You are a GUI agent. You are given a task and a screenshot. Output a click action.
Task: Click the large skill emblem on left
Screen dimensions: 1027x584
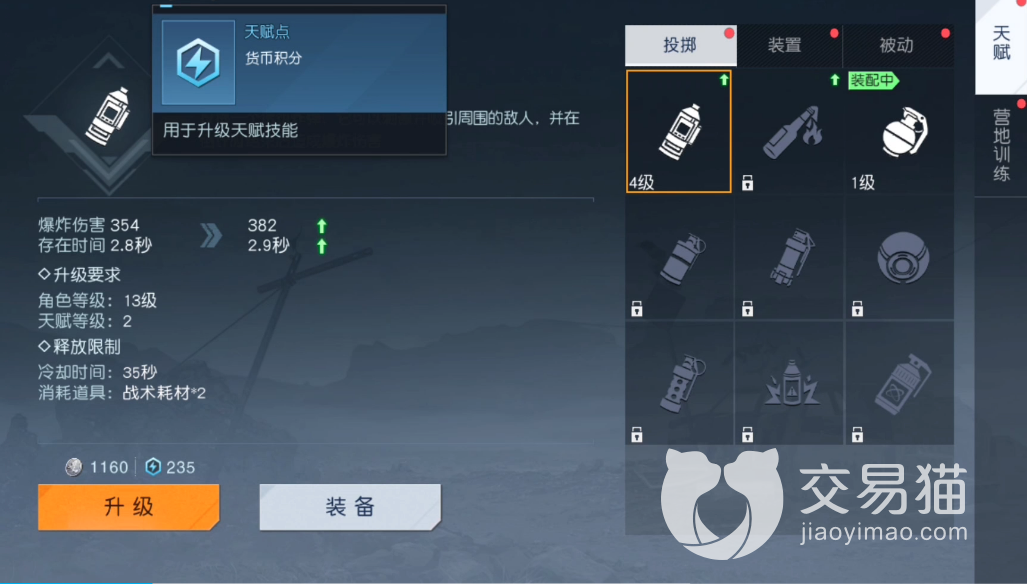tap(107, 117)
